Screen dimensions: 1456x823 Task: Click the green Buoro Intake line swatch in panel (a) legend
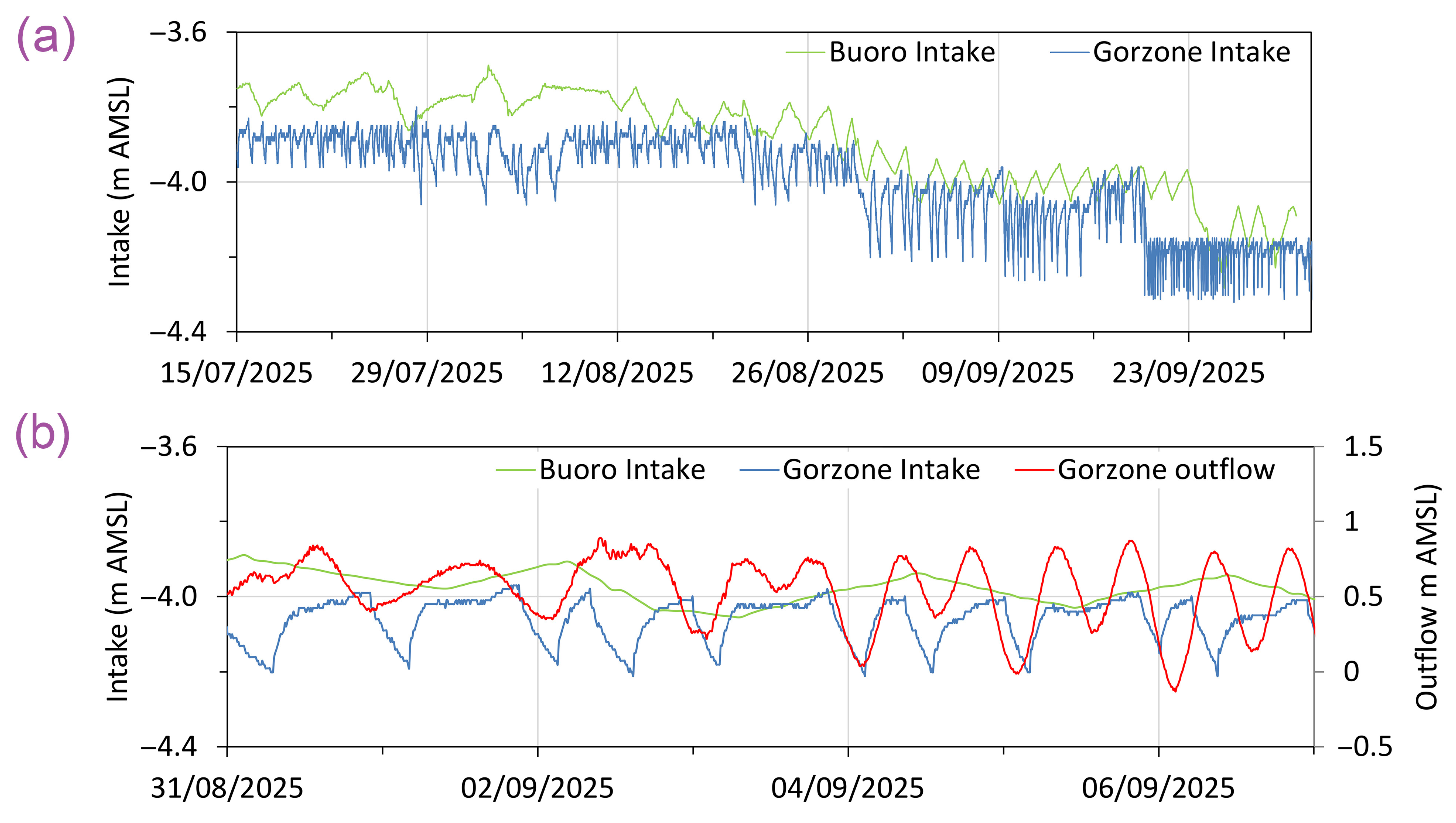pos(805,53)
